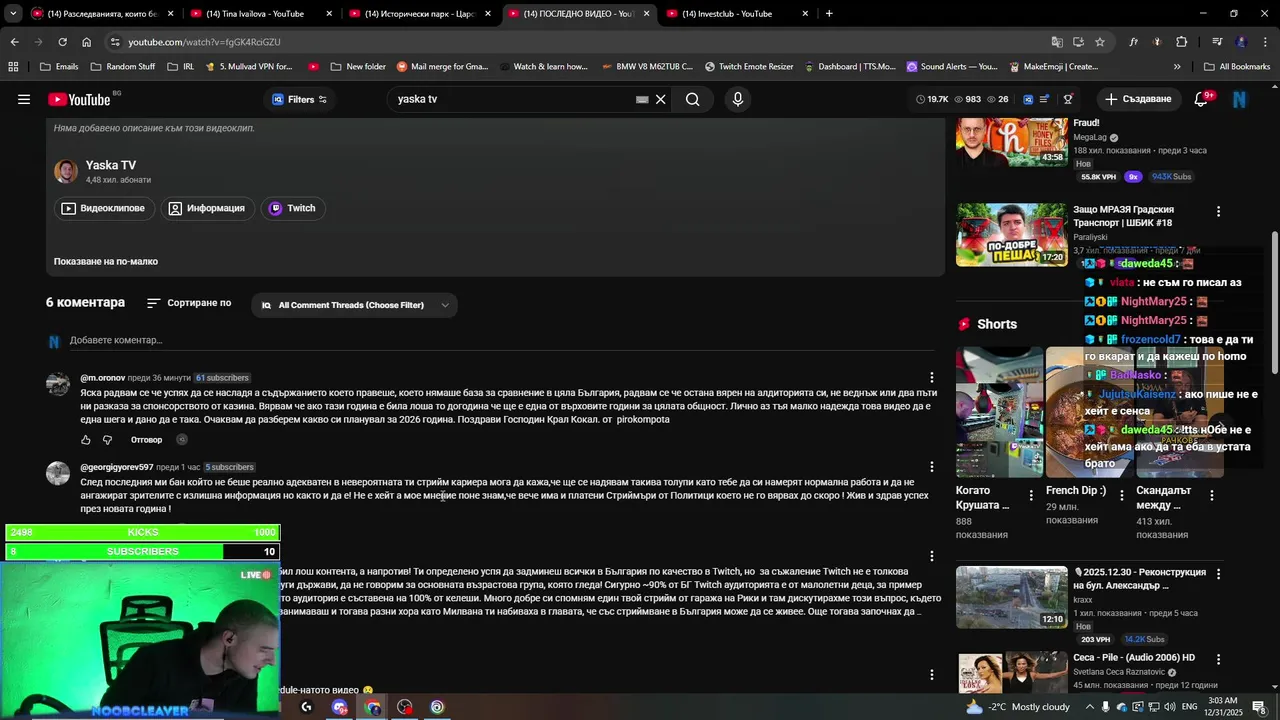1280x720 pixels.
Task: Open options for French Dip short
Action: coord(1122,495)
